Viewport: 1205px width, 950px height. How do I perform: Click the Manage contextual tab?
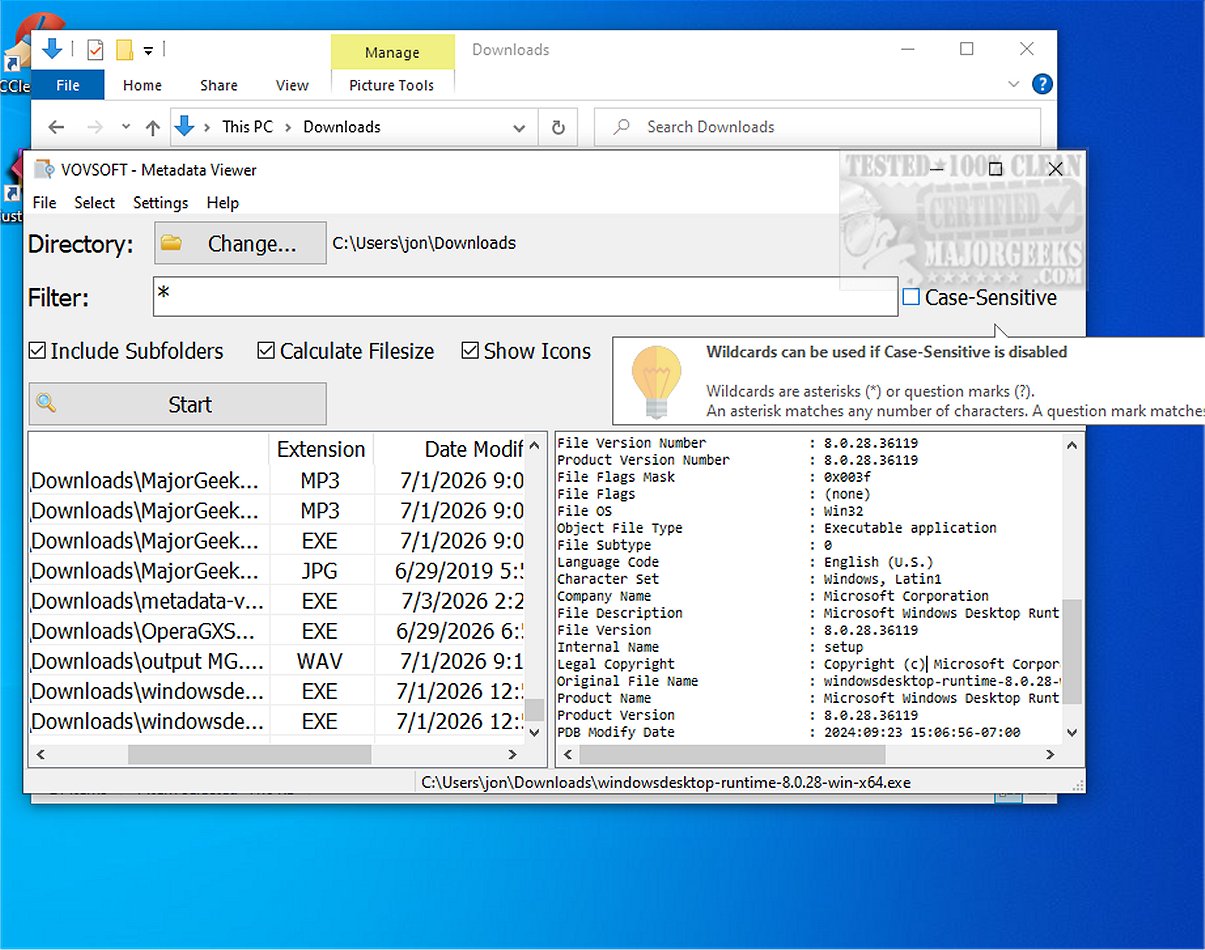(x=392, y=52)
